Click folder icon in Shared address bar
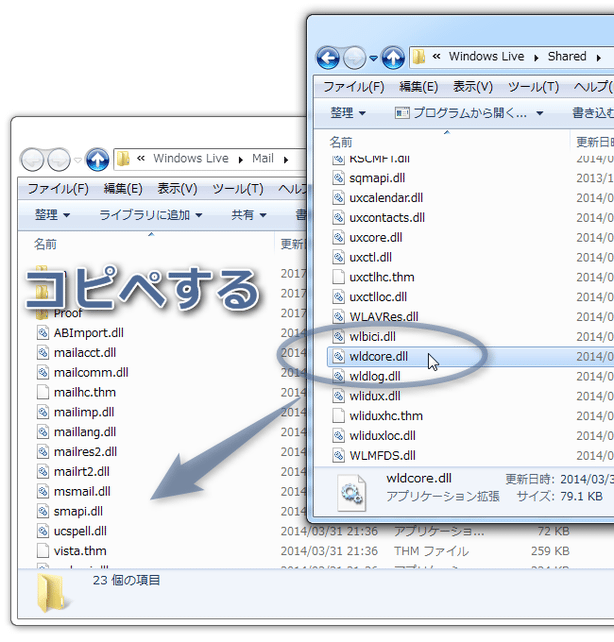 (x=419, y=57)
